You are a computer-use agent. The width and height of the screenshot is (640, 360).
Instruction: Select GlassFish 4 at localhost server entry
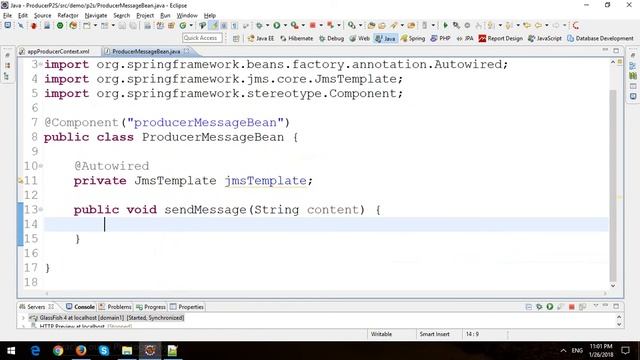click(x=107, y=318)
